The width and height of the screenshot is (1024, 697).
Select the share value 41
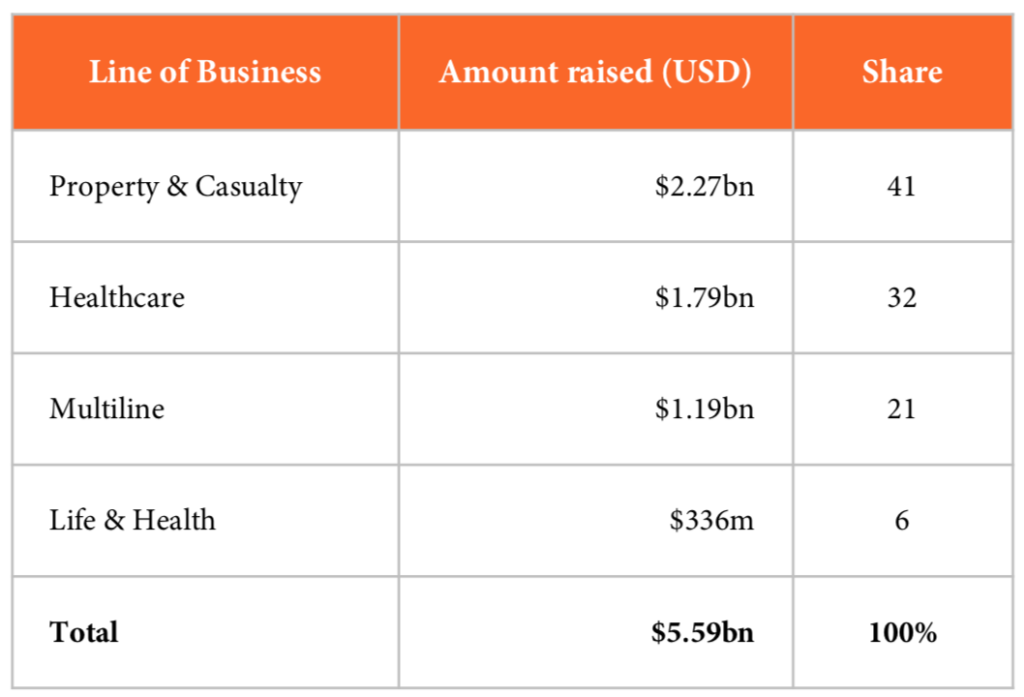pyautogui.click(x=901, y=186)
